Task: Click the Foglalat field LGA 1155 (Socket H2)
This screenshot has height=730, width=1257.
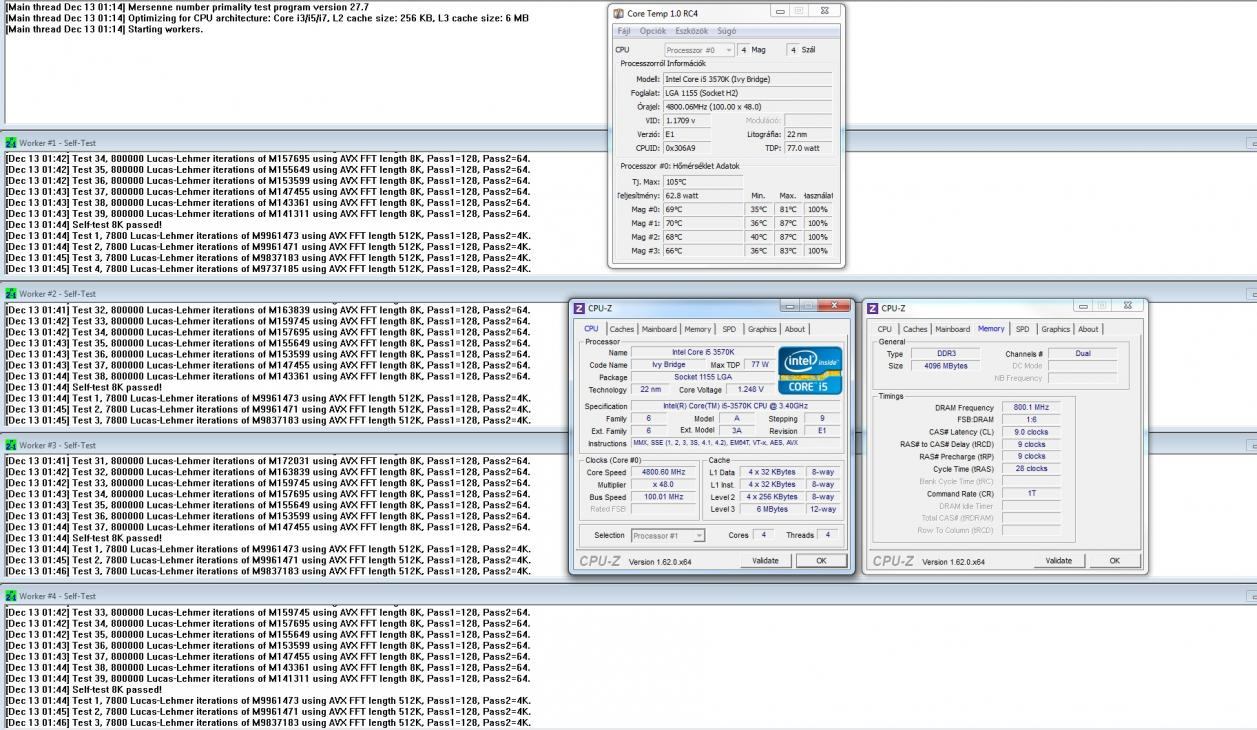Action: [x=747, y=93]
